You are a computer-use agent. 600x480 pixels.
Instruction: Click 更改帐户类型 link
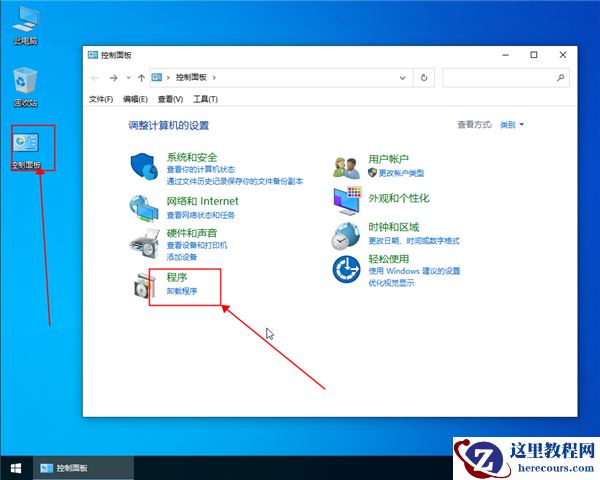pos(401,173)
